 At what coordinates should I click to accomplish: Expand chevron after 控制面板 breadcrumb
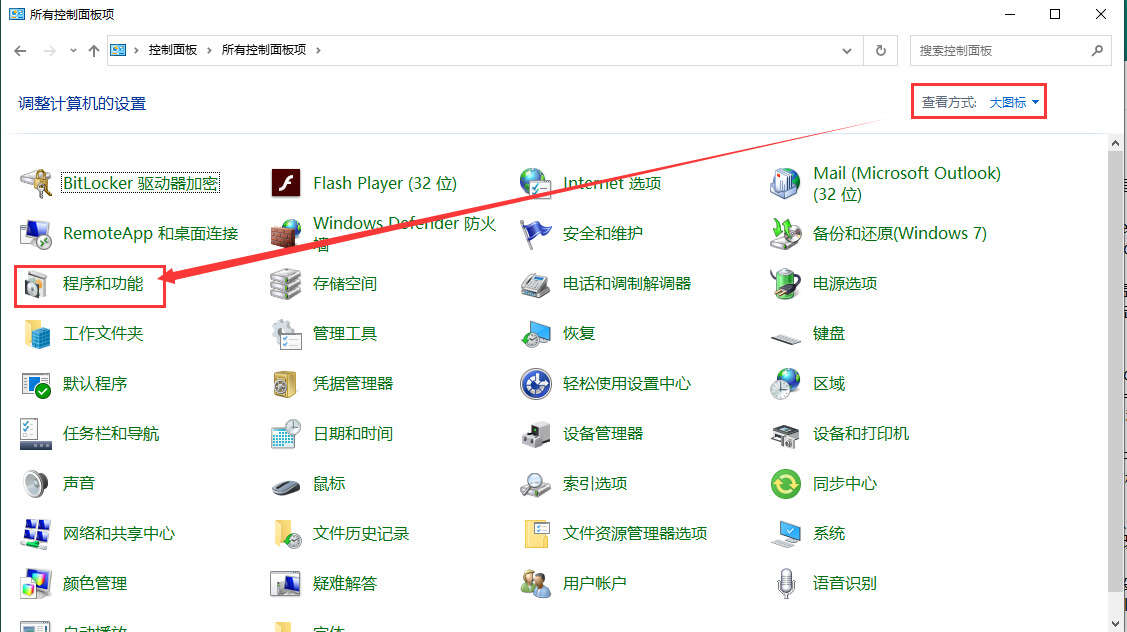click(209, 50)
